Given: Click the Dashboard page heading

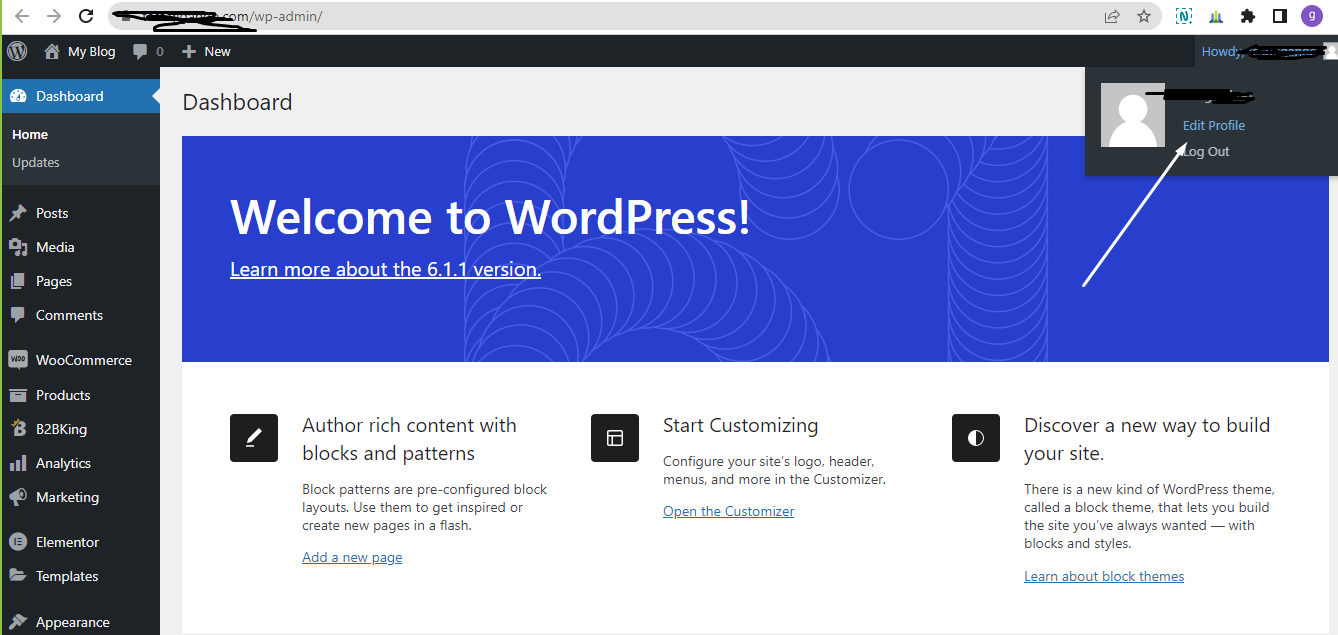Looking at the screenshot, I should point(238,102).
